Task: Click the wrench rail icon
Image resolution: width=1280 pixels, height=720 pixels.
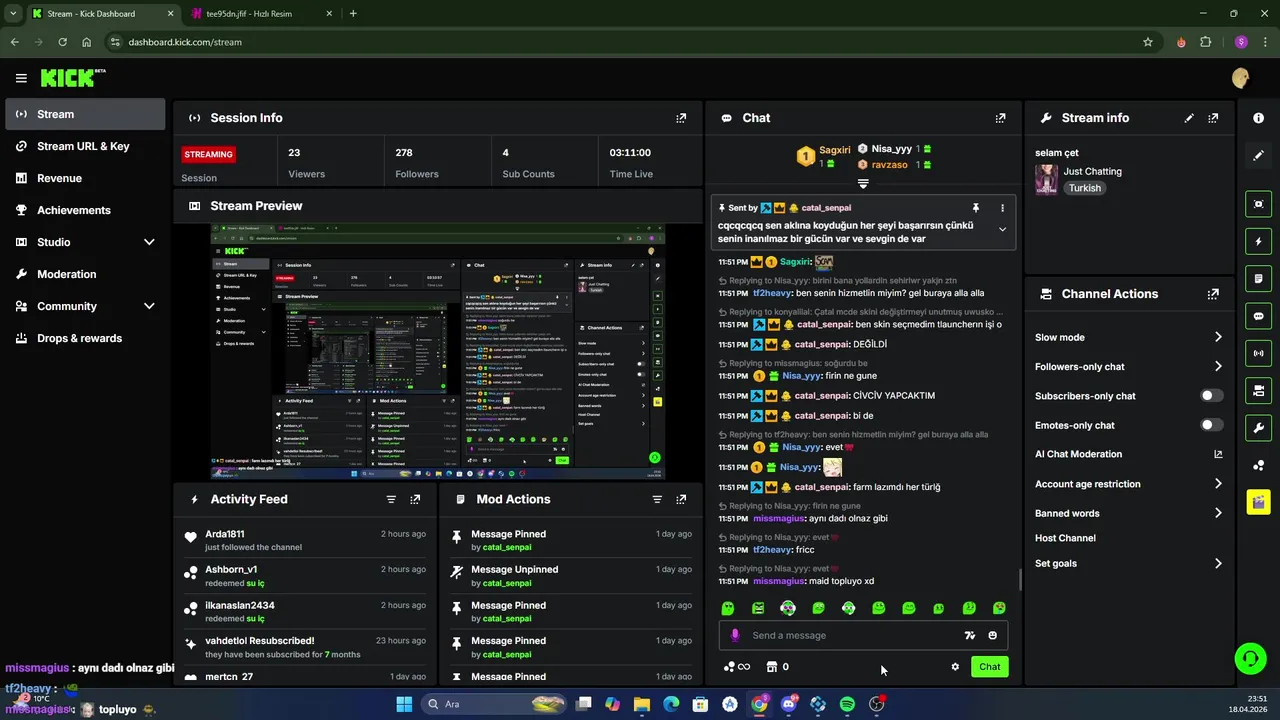Action: point(1258,428)
